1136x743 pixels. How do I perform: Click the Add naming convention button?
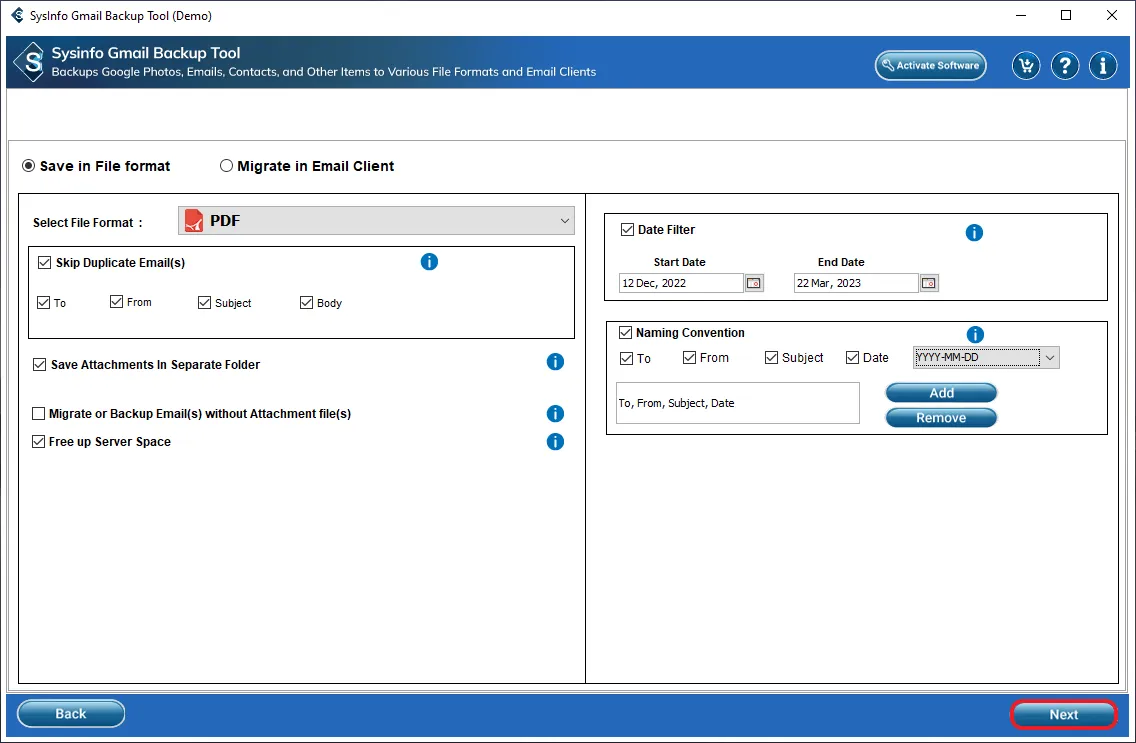(x=941, y=393)
